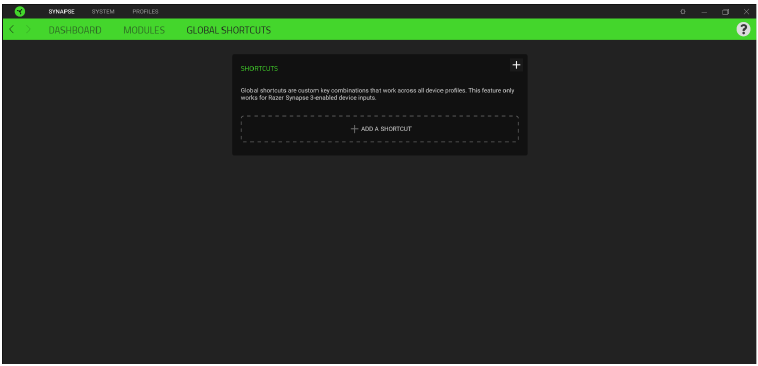This screenshot has height=366, width=758.
Task: Select the Global Shortcuts tab
Action: click(229, 30)
